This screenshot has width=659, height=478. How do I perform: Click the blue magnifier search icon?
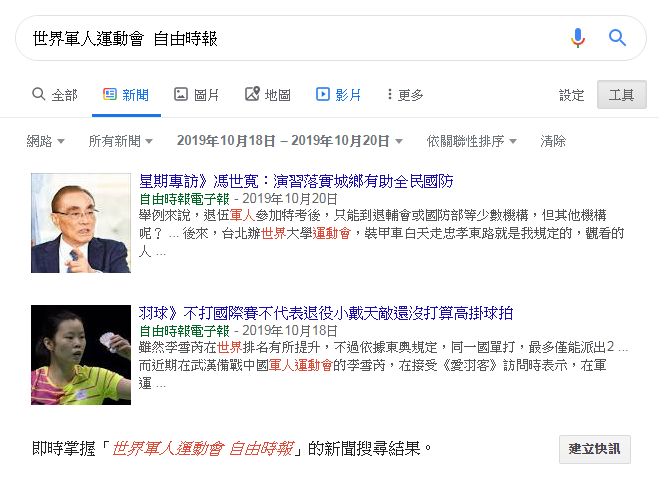pos(617,38)
